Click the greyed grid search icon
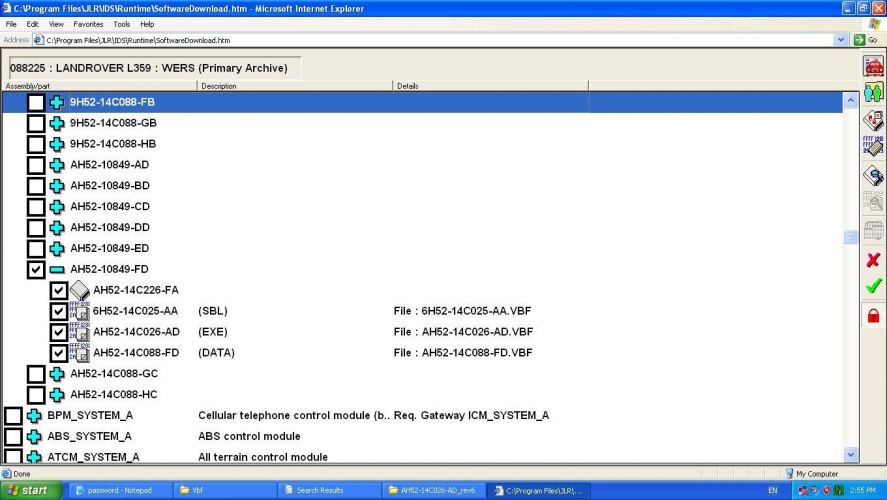Image resolution: width=887 pixels, height=500 pixels. [873, 202]
